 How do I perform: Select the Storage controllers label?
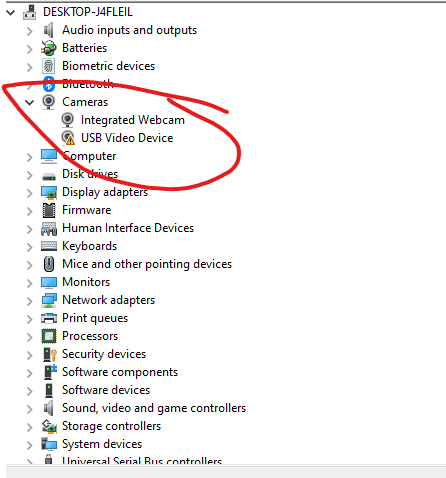(111, 426)
